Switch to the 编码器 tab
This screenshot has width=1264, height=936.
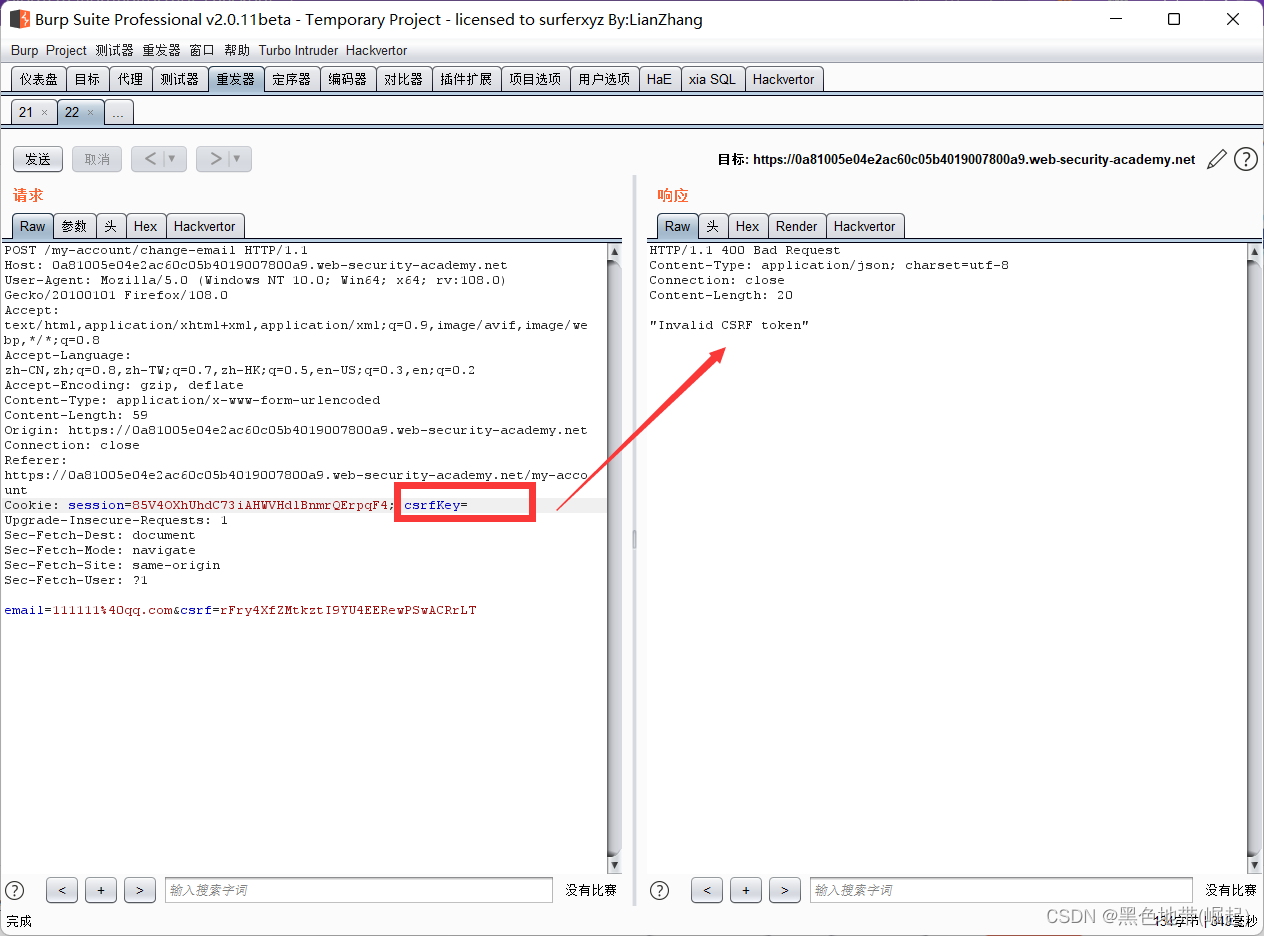click(x=348, y=79)
